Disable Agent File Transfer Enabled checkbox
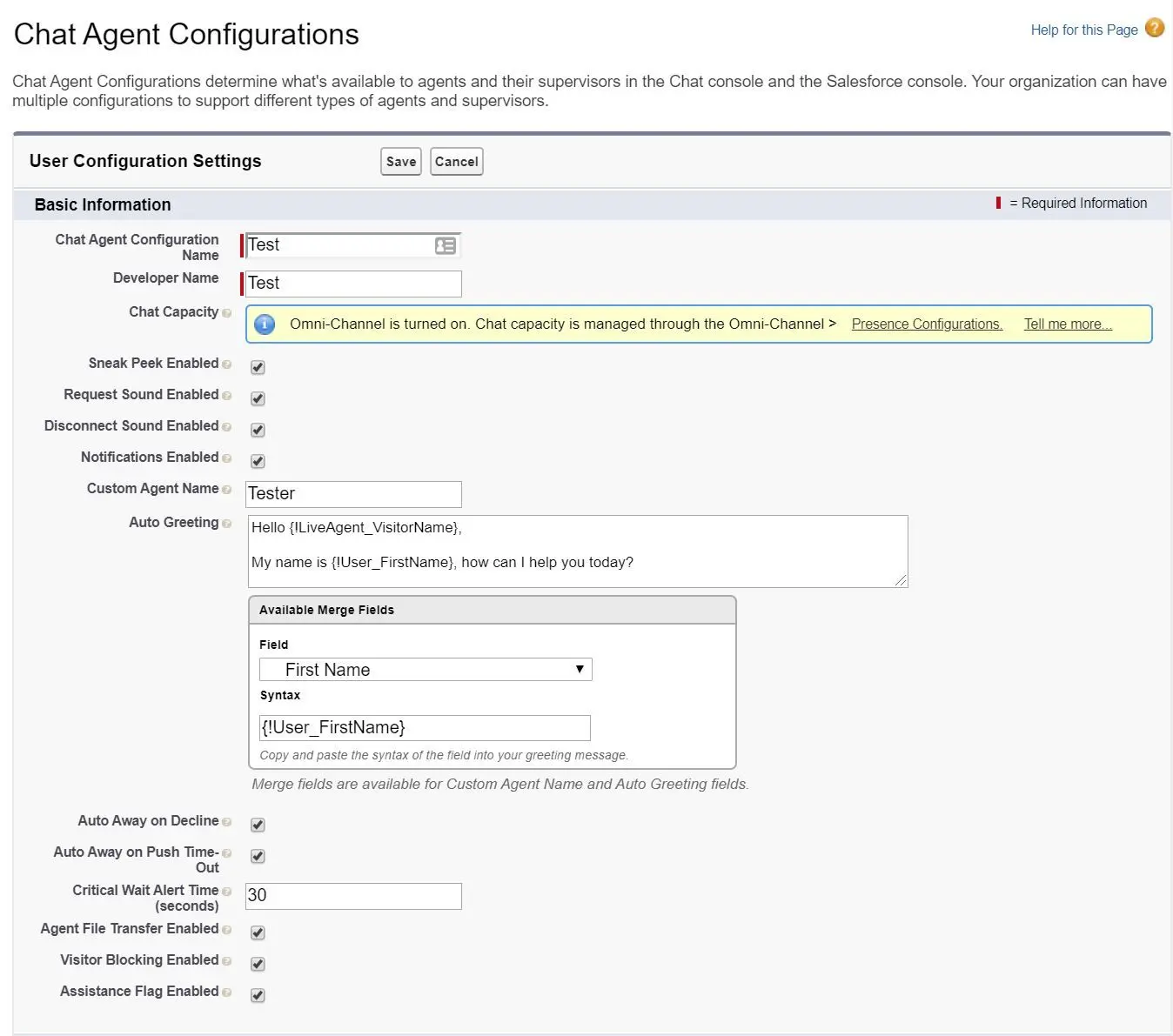This screenshot has height=1036, width=1173. [x=258, y=932]
